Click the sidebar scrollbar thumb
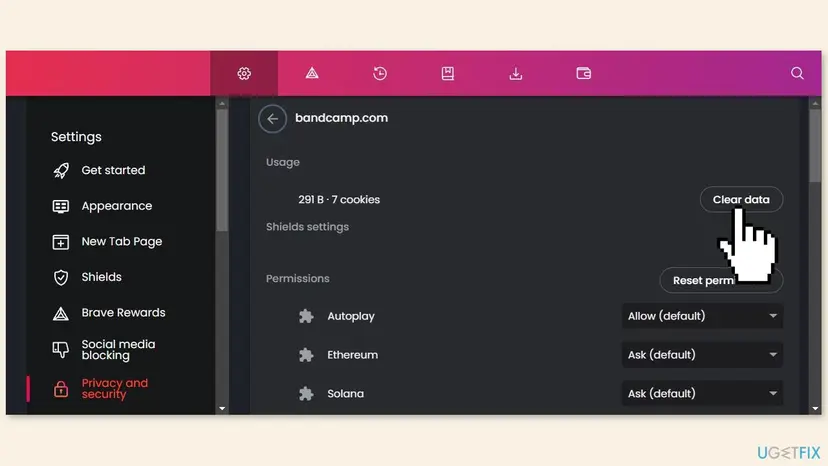828x466 pixels. pos(222,170)
